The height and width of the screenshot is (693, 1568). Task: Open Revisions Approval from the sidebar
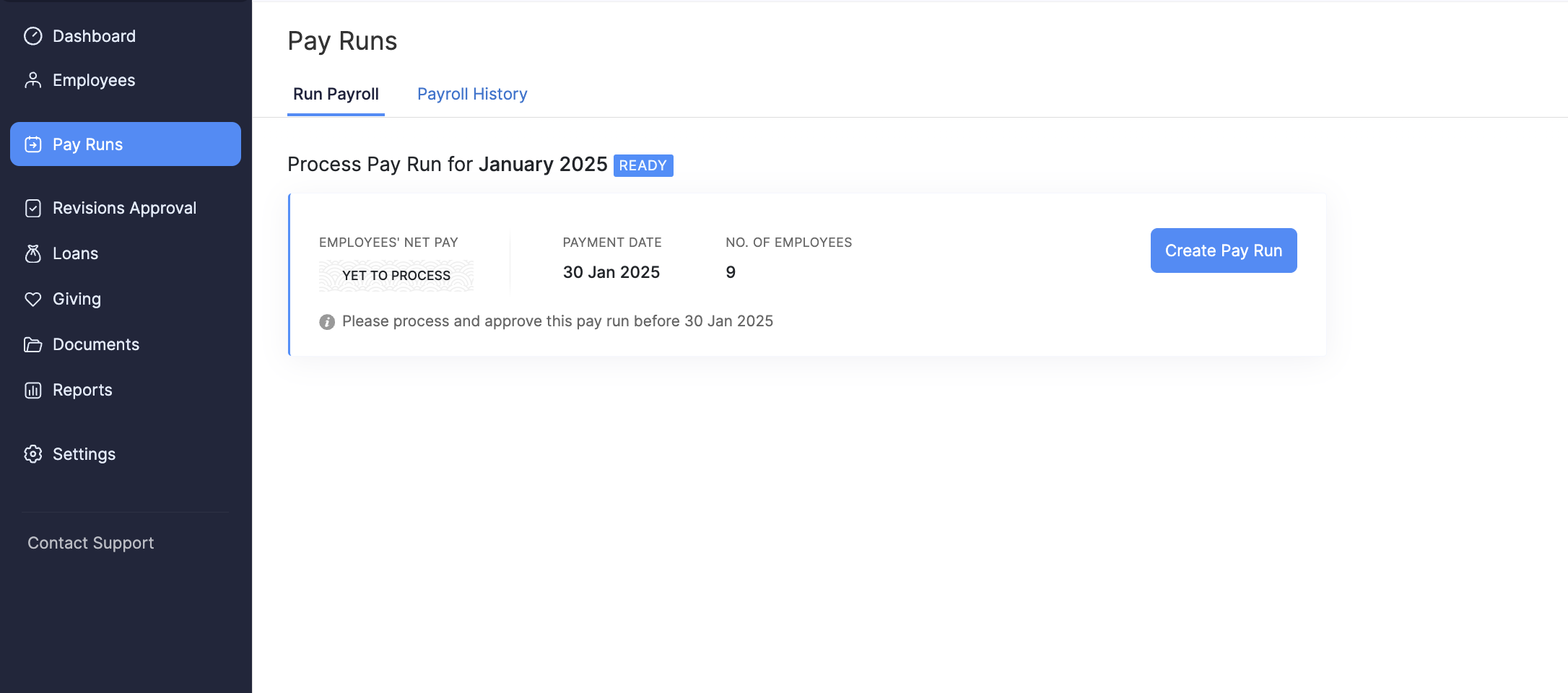pos(33,207)
